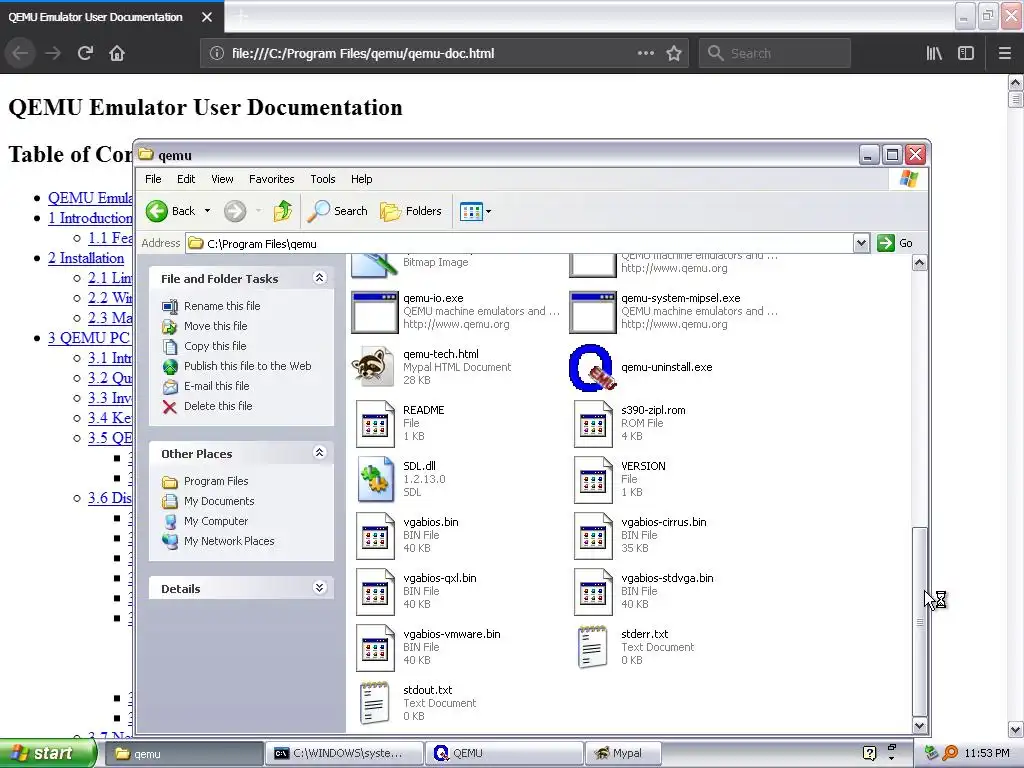Switch to the C:\WINDOWS\syste... taskbar window

point(344,754)
